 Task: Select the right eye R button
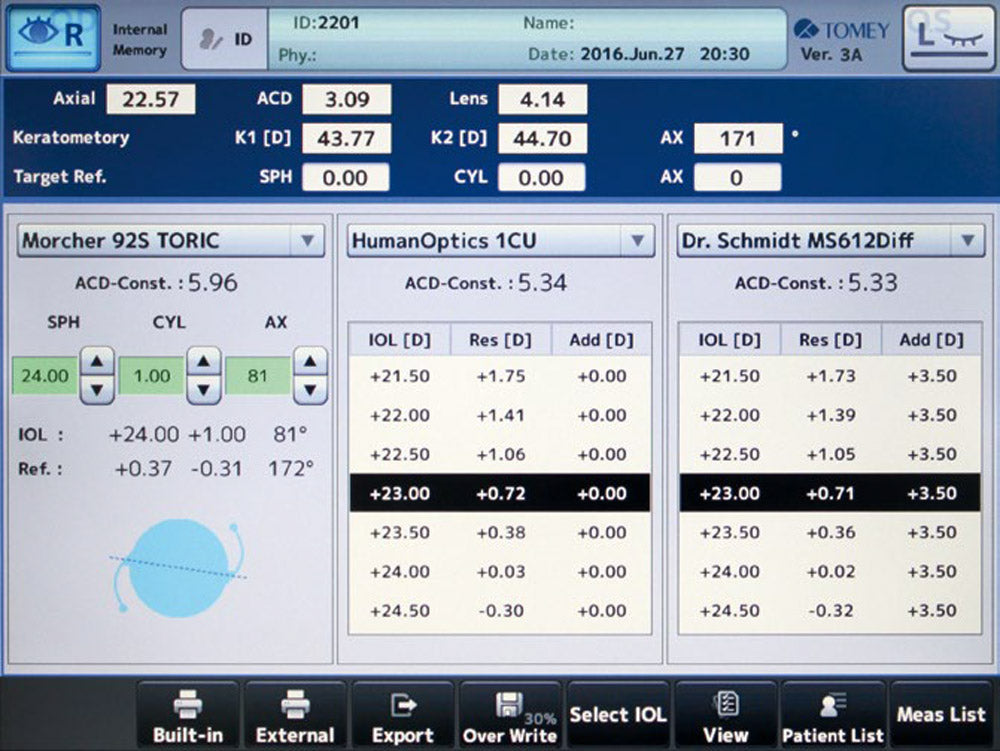54,36
